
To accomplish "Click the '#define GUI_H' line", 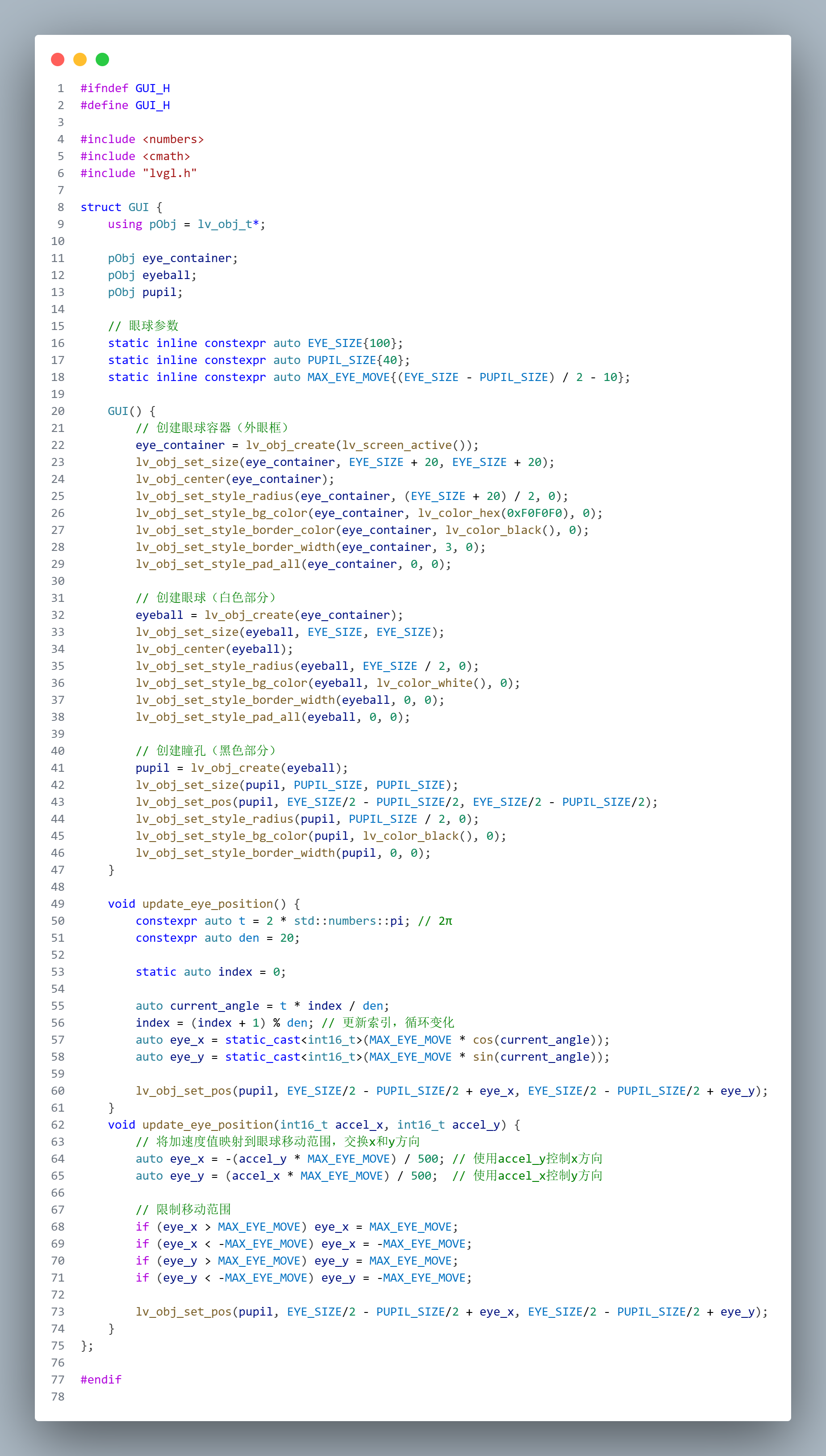I will (125, 106).
